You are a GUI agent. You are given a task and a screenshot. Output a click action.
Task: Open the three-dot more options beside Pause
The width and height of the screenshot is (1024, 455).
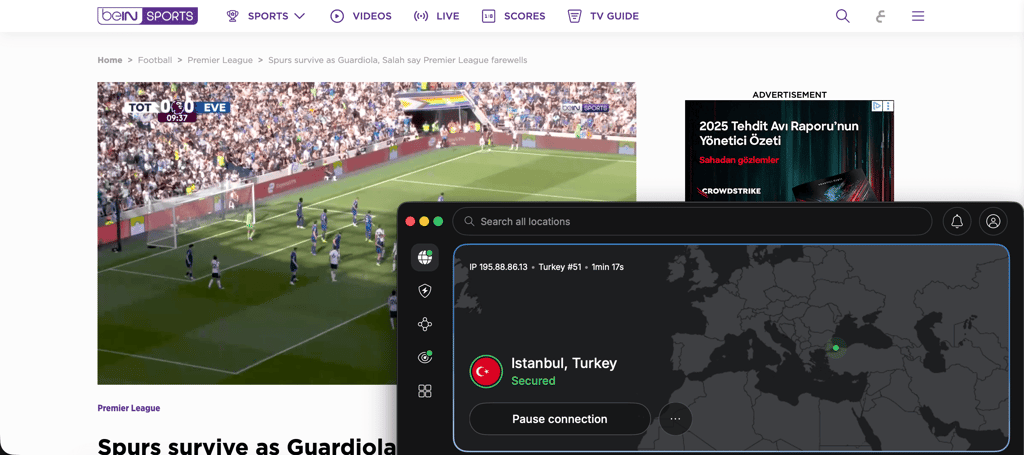[675, 419]
